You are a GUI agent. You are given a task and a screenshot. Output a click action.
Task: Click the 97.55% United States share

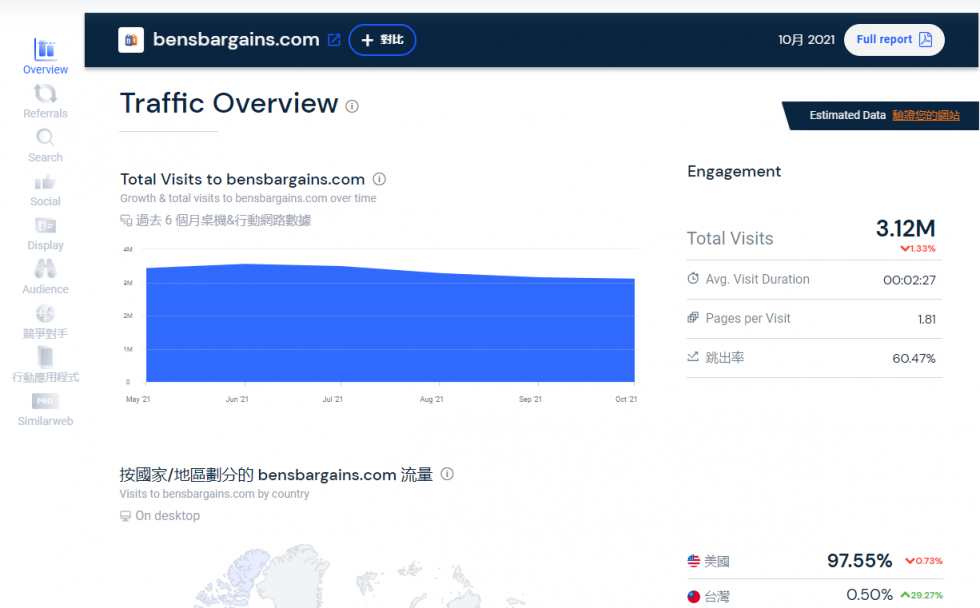point(859,561)
